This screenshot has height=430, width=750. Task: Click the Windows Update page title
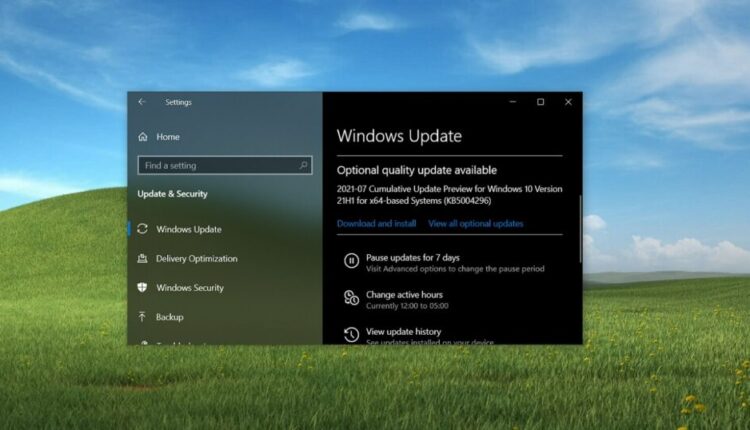(x=399, y=136)
